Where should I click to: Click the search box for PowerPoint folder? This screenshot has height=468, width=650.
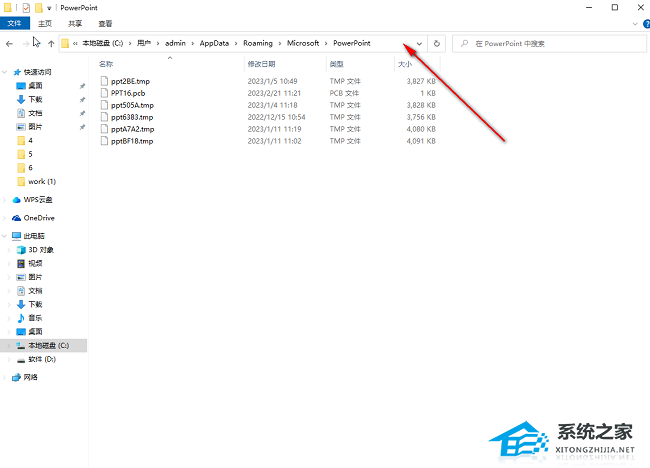tap(549, 44)
